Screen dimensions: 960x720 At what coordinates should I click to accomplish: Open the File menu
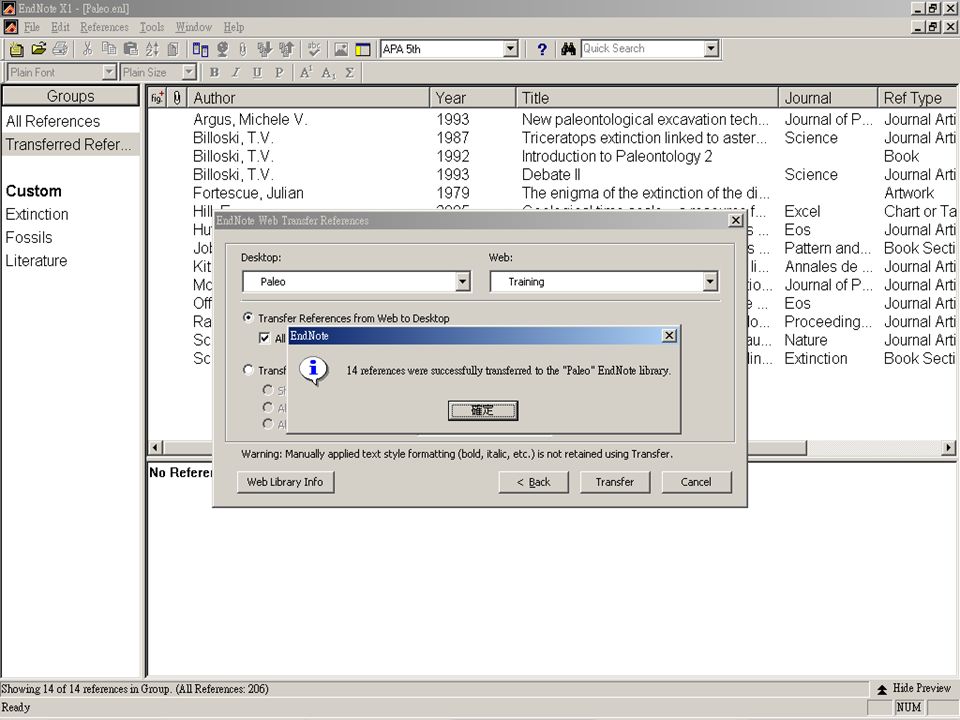[32, 27]
